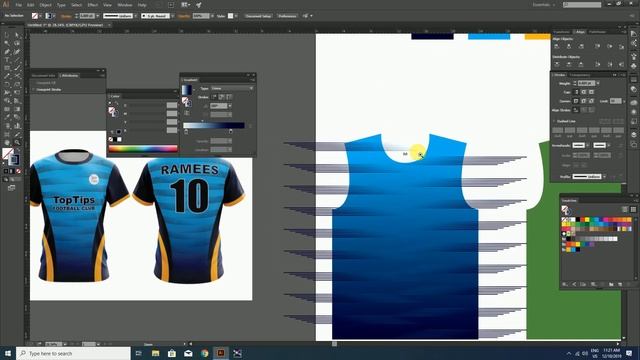
Task: Open the gradient angle dropdown
Action: click(230, 106)
